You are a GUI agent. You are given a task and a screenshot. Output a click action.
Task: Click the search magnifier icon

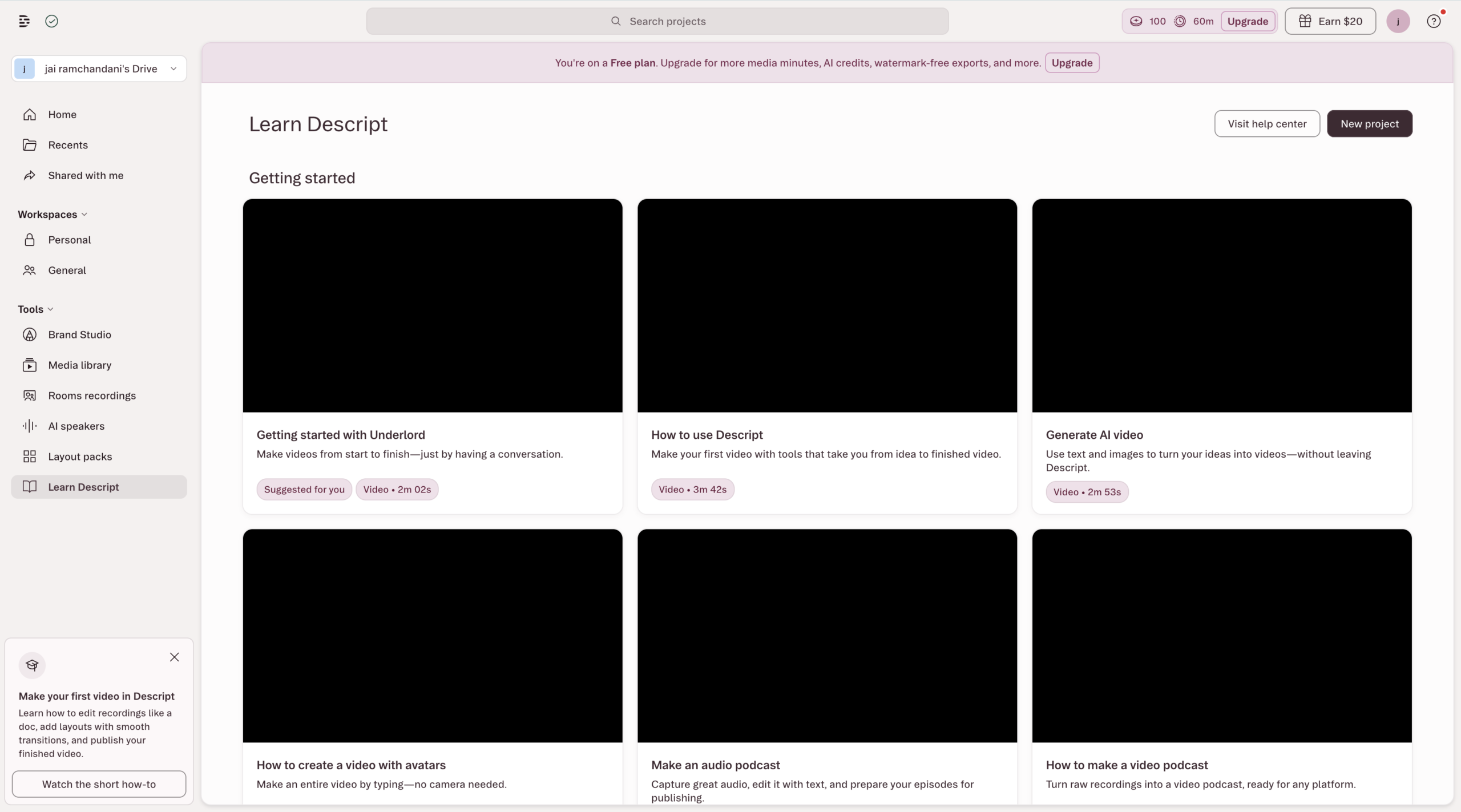coord(616,21)
